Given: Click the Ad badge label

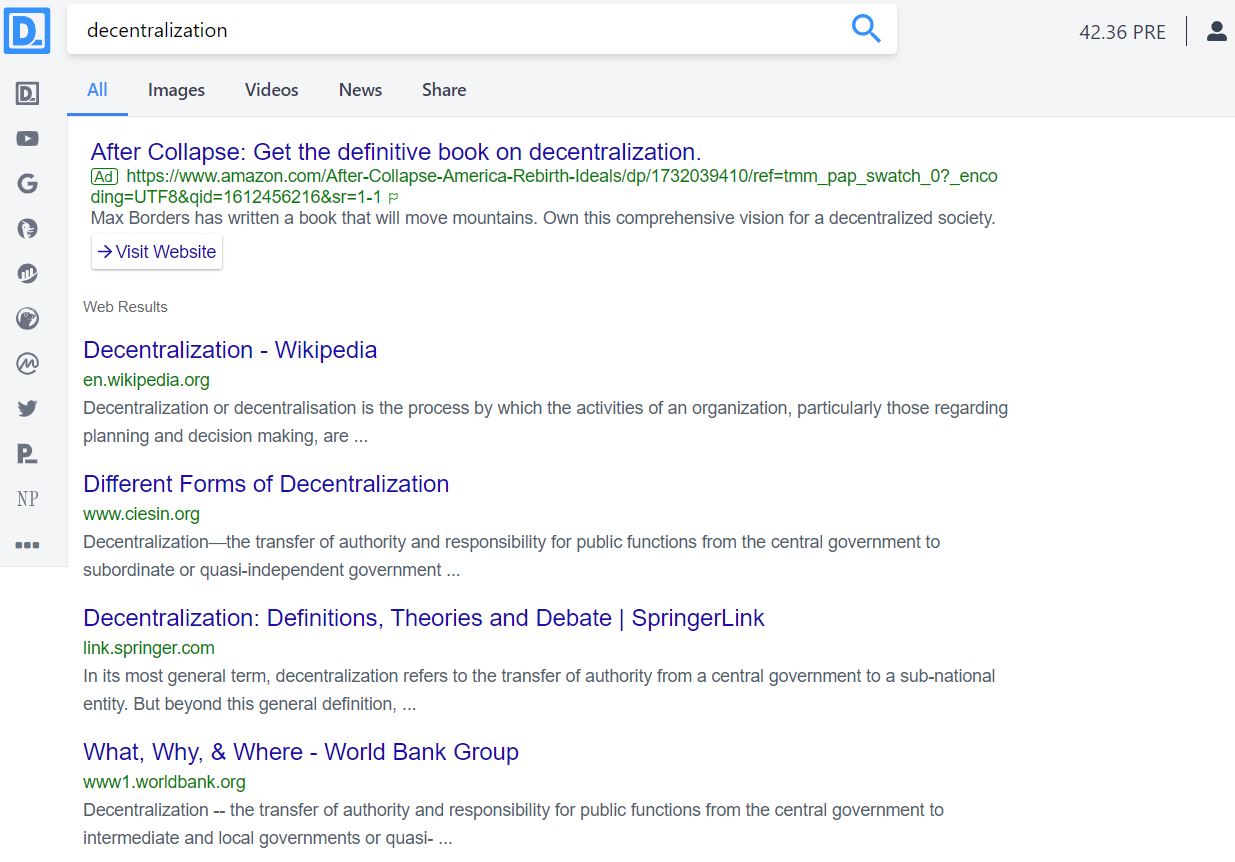Looking at the screenshot, I should pos(104,176).
